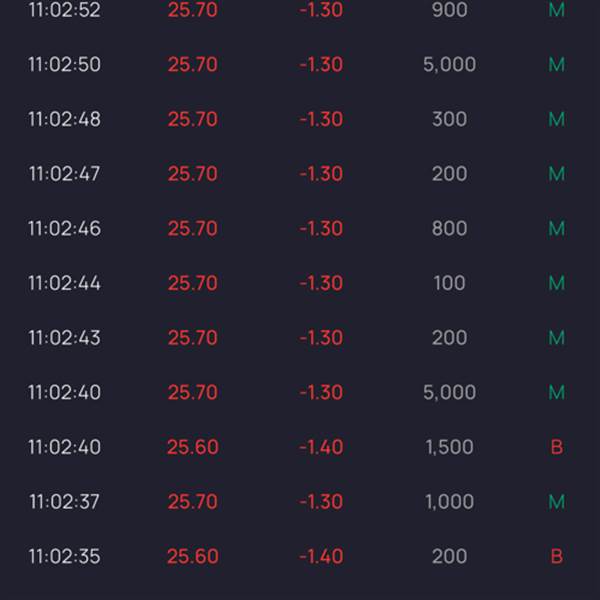Viewport: 600px width, 600px height.
Task: Click the 1,000 volume value at 11:02:37
Action: tap(450, 502)
